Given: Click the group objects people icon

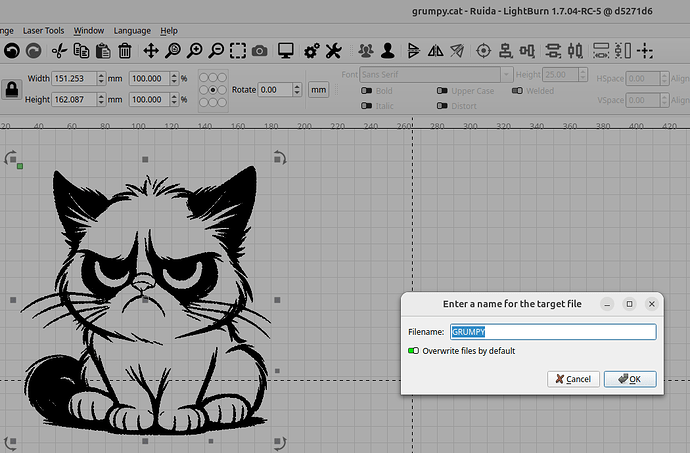Looking at the screenshot, I should (366, 51).
